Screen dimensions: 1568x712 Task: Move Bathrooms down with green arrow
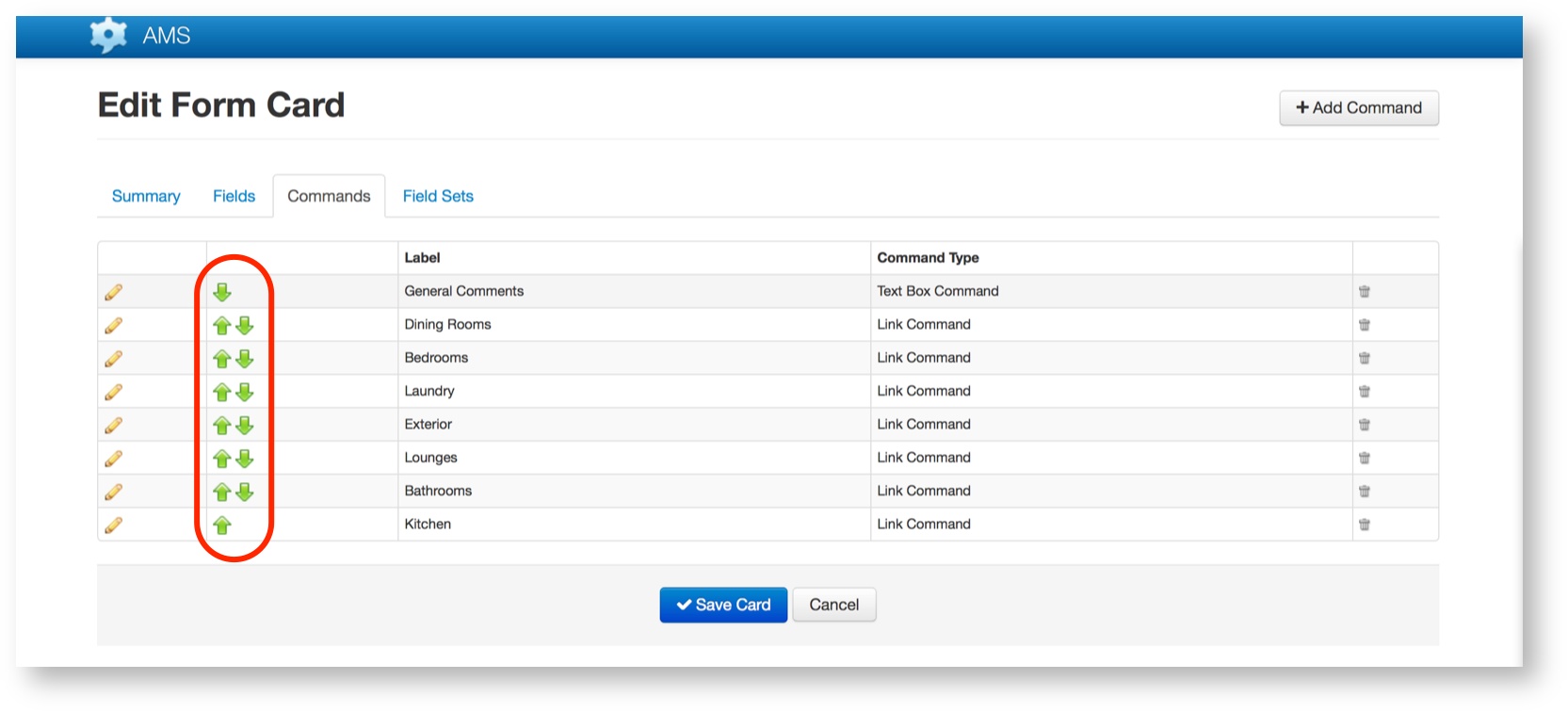(x=245, y=492)
